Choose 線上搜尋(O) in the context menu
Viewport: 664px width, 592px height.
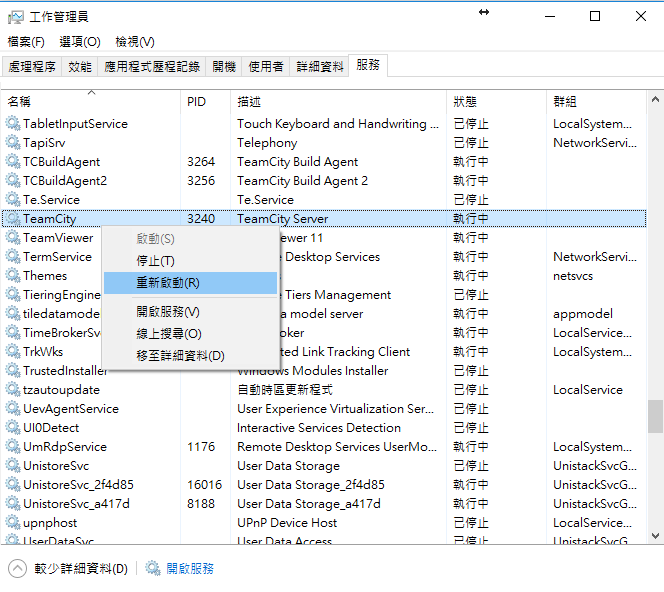pos(191,334)
